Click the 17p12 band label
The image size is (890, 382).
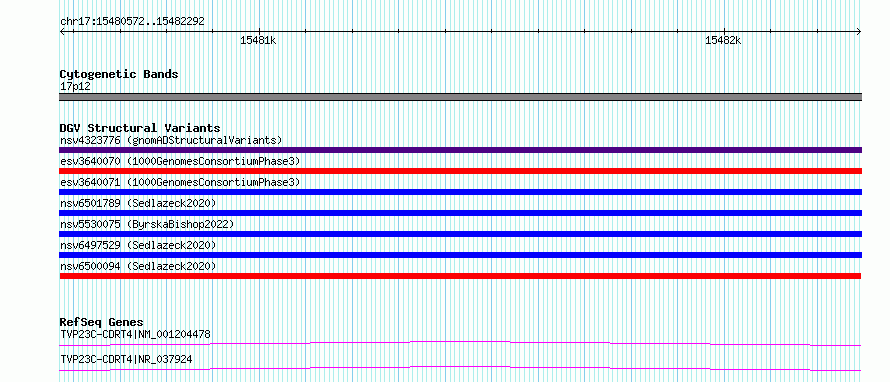(x=75, y=87)
